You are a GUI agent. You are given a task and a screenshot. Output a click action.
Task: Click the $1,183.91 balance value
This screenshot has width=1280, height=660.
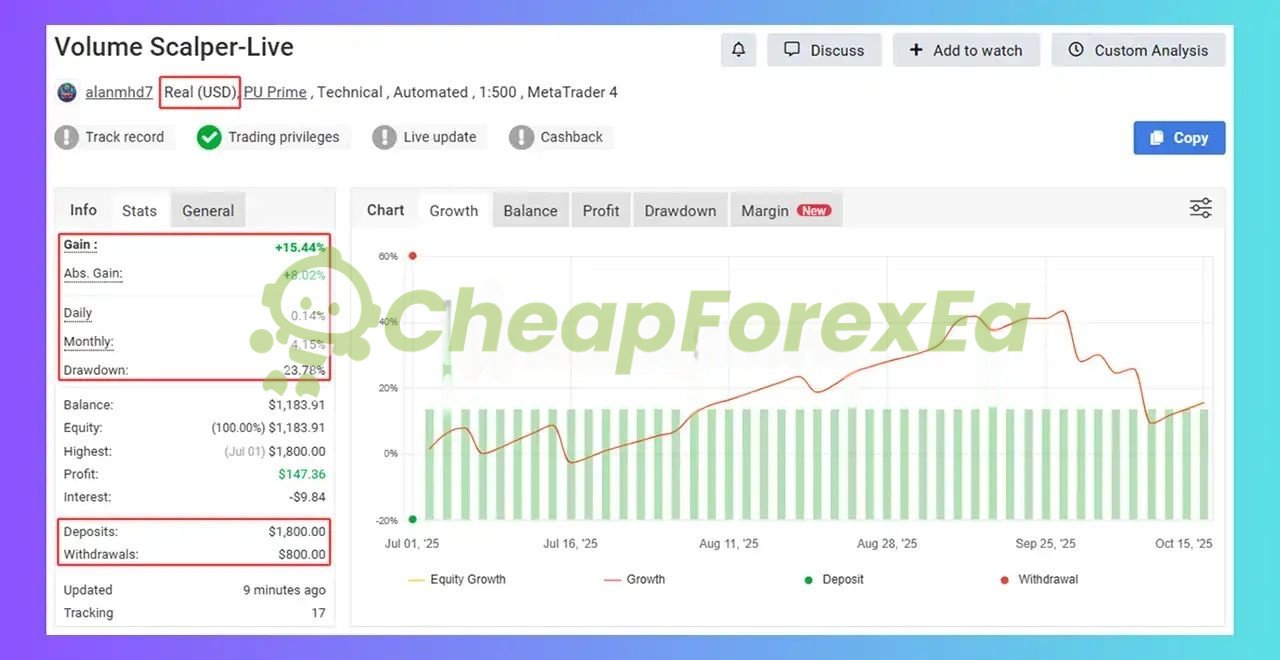pos(297,405)
